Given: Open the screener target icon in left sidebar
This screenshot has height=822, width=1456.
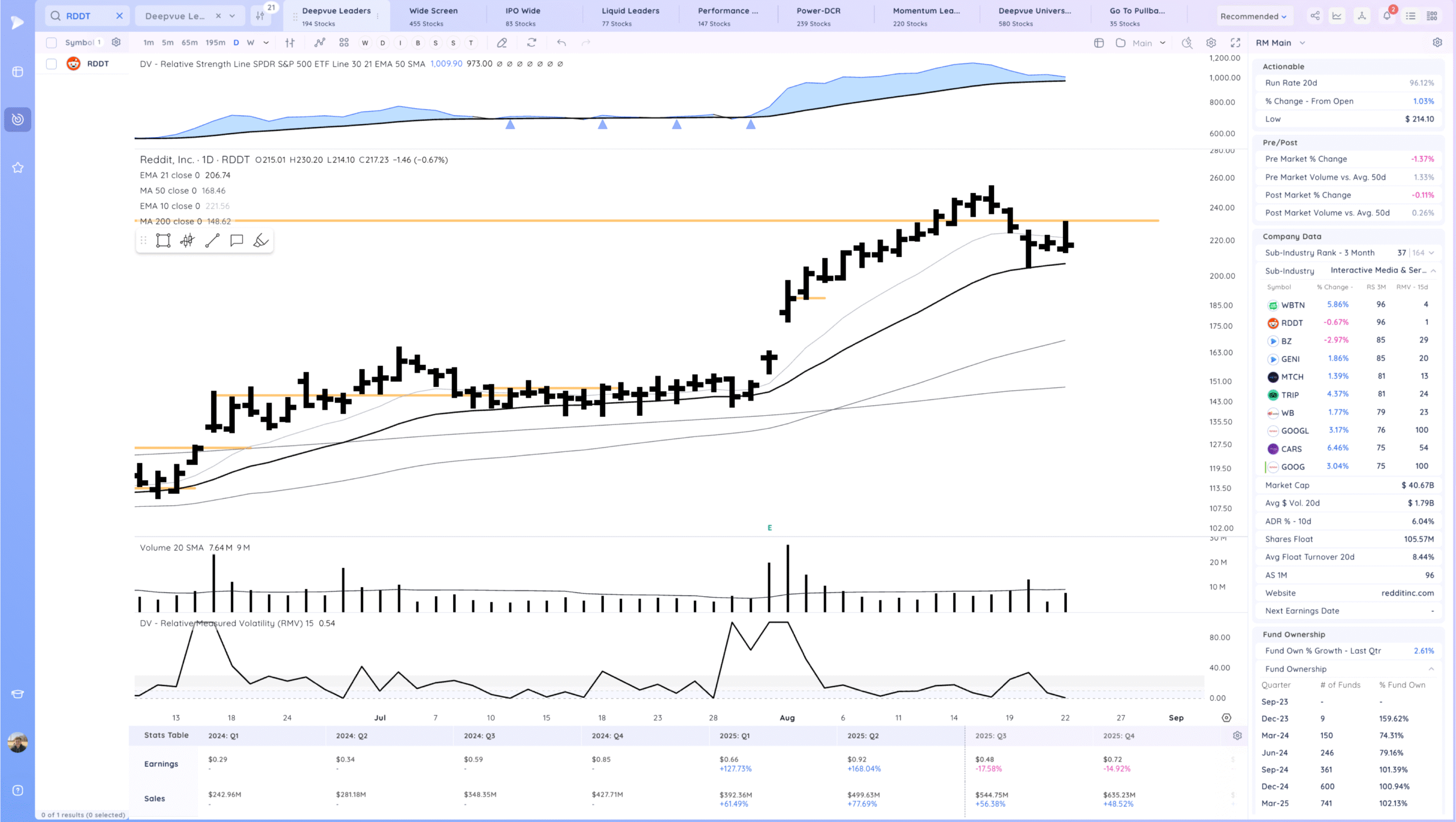Looking at the screenshot, I should (x=18, y=119).
